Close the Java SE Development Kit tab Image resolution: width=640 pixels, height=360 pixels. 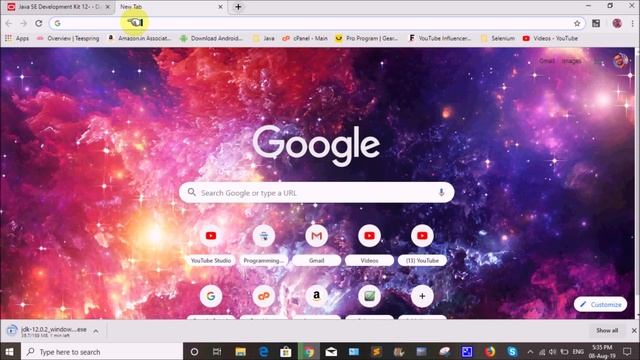108,7
